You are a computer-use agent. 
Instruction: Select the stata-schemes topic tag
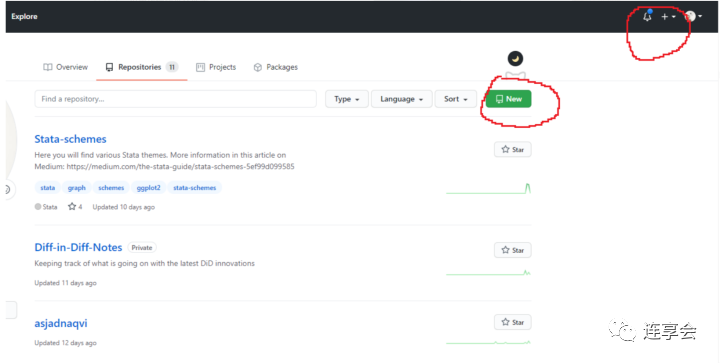click(x=195, y=188)
